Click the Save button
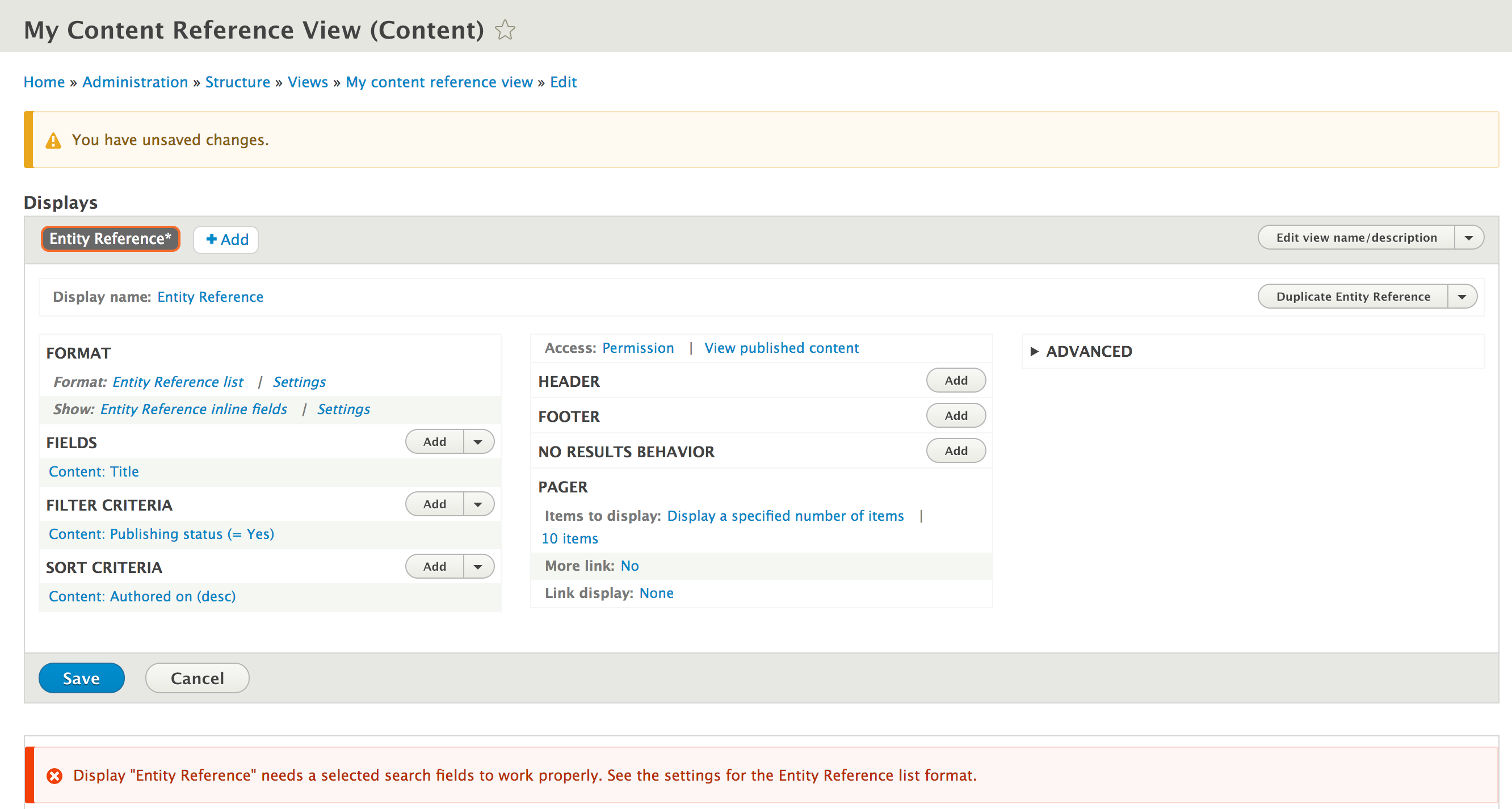This screenshot has height=809, width=1512. coord(82,678)
